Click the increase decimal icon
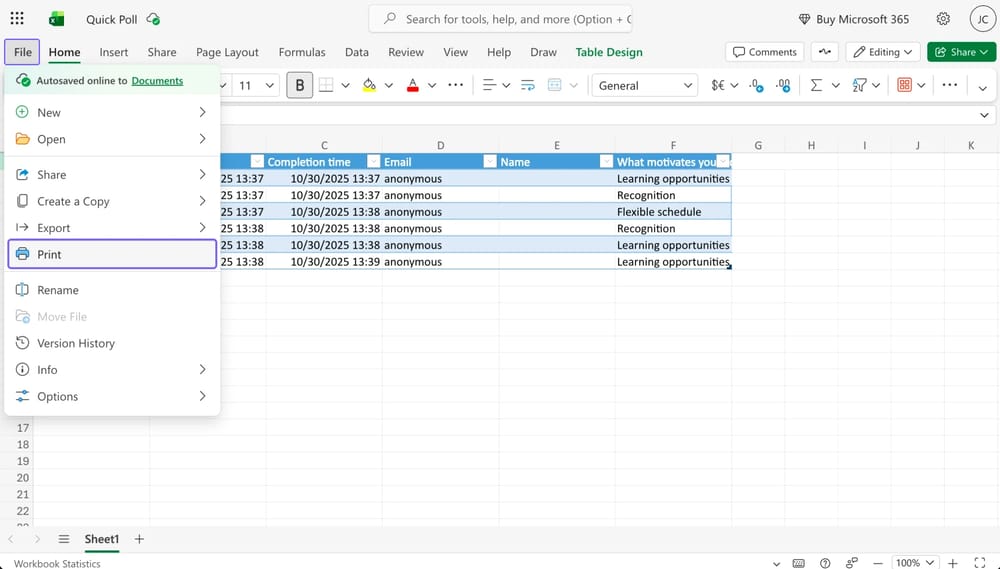This screenshot has height=569, width=1000. click(x=757, y=86)
